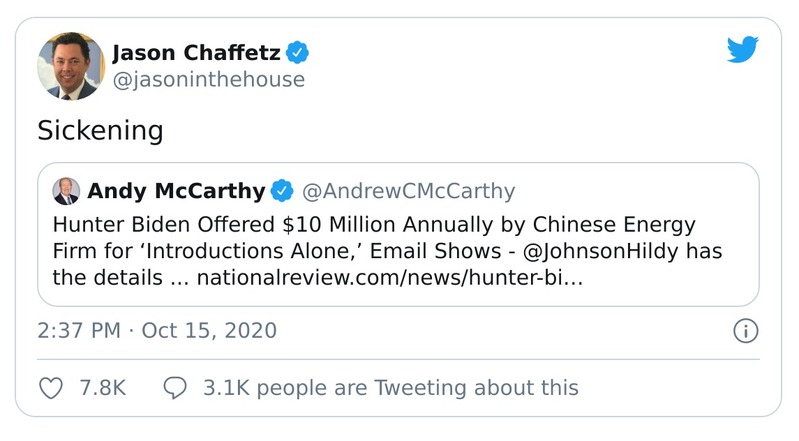Open the @jasoninthehouse handle
The height and width of the screenshot is (441, 799).
click(208, 79)
